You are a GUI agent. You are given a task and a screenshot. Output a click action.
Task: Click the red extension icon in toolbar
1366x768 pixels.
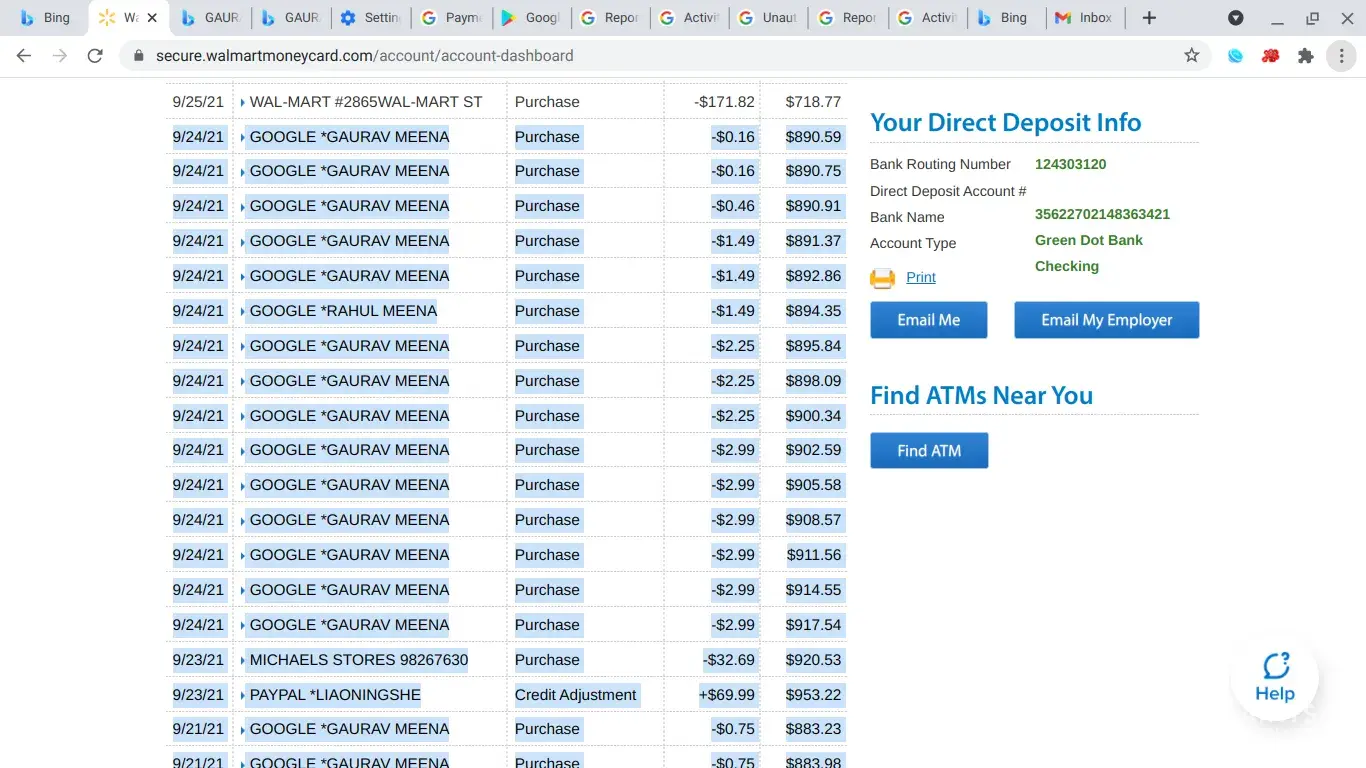[1270, 56]
